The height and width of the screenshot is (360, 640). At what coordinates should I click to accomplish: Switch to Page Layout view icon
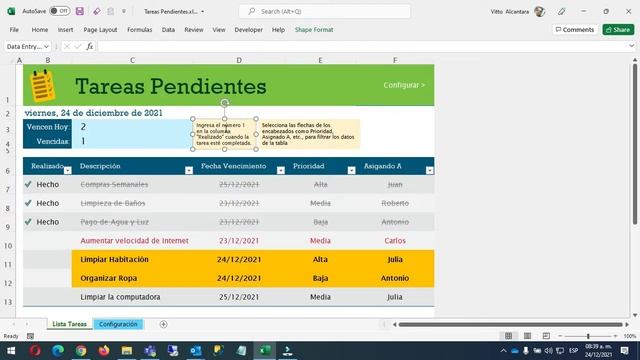[x=527, y=336]
